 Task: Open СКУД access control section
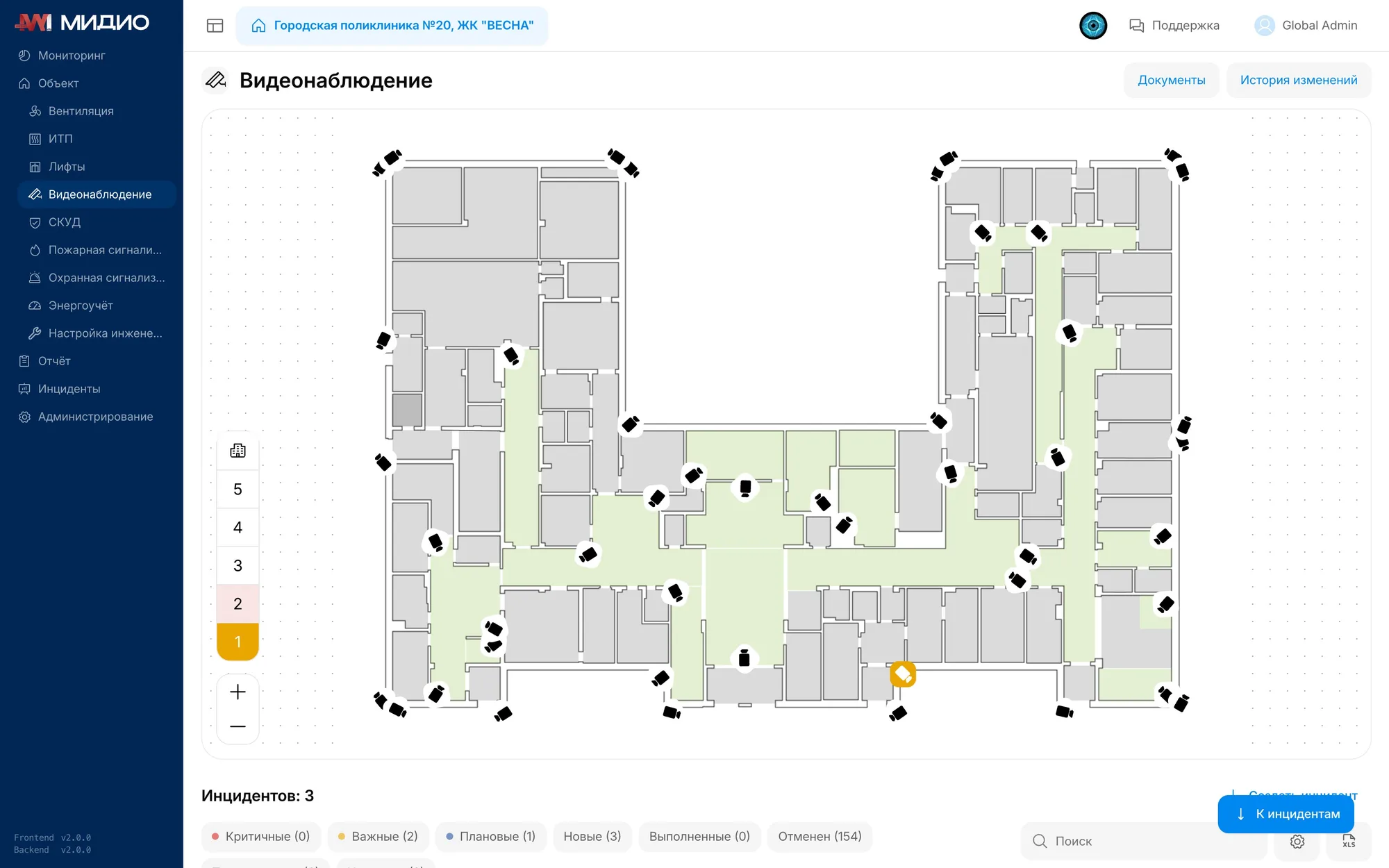coord(65,222)
